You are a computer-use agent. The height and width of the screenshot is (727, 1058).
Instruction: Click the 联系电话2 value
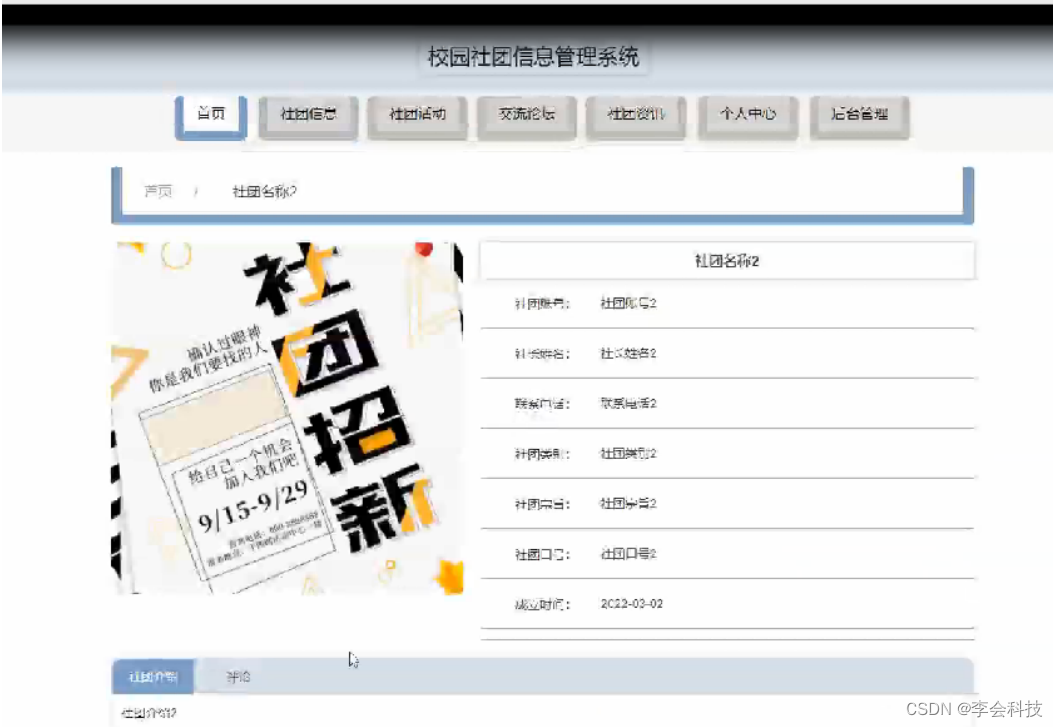coord(628,403)
